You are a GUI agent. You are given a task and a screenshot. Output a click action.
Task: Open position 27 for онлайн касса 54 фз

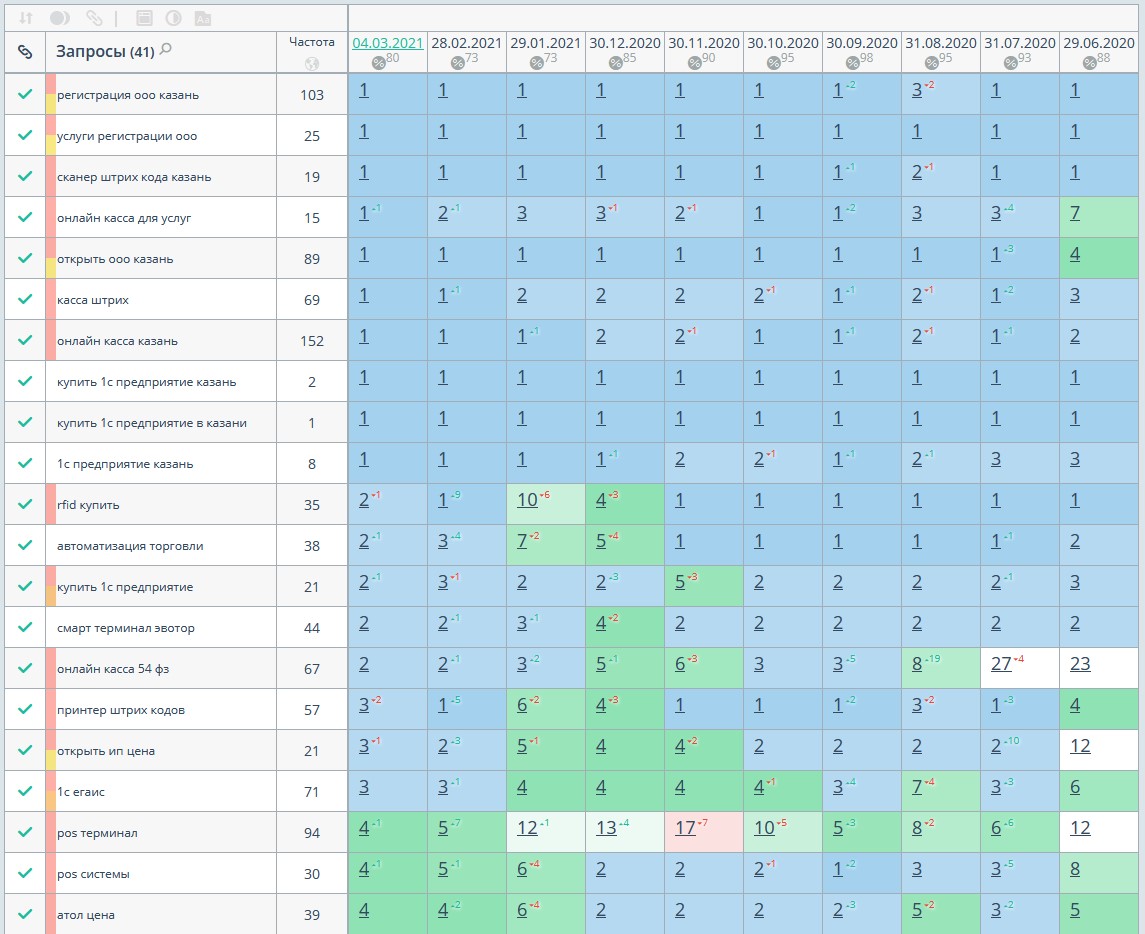point(1001,665)
